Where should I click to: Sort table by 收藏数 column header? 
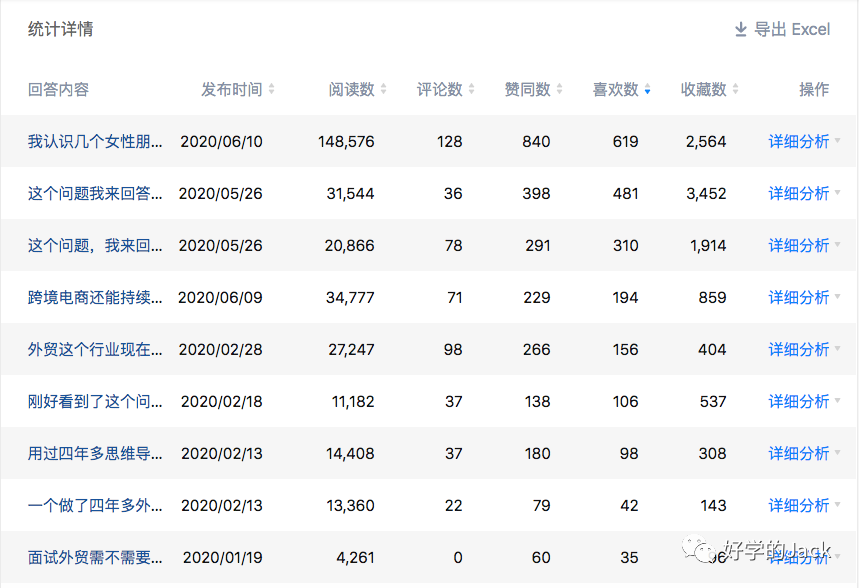[704, 90]
